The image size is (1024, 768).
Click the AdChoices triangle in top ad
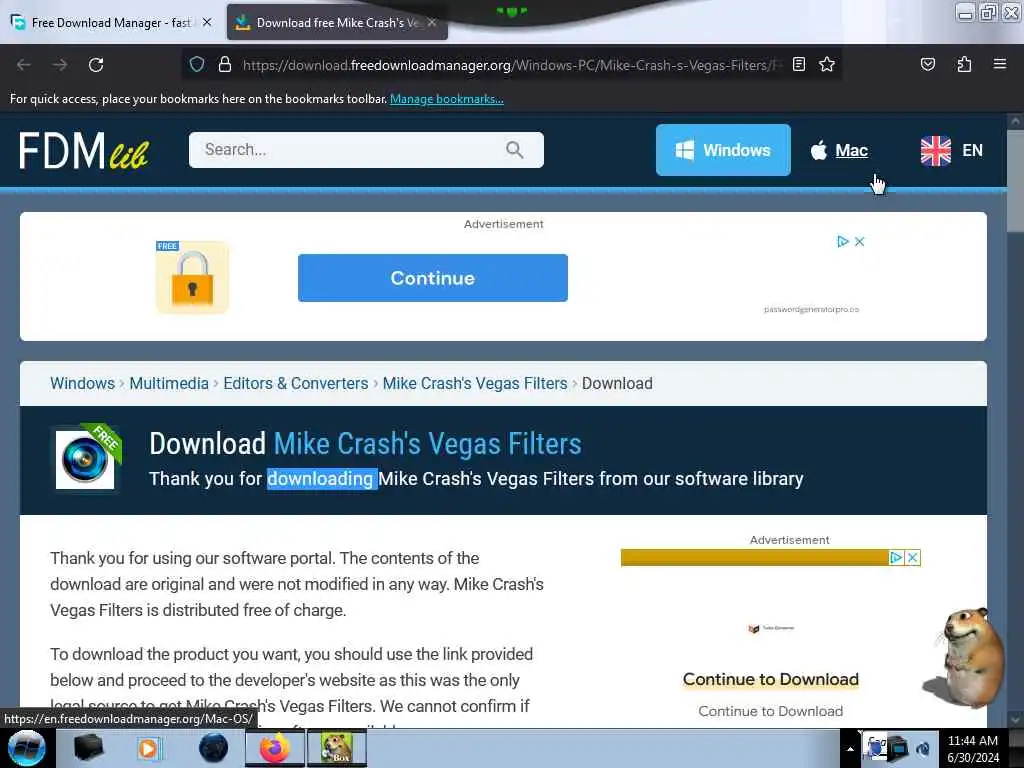(x=842, y=242)
